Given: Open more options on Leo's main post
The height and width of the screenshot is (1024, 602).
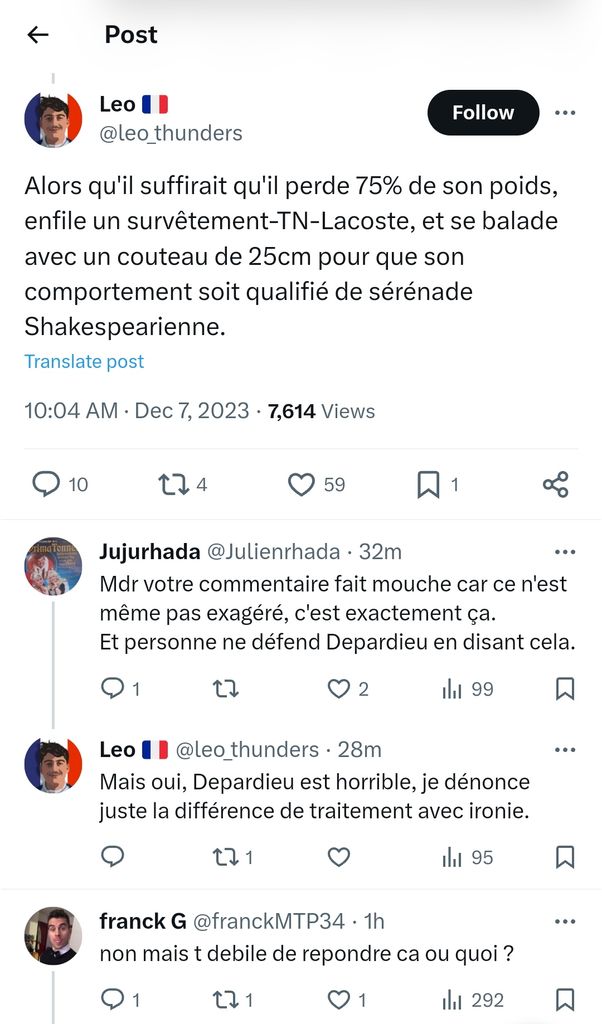Looking at the screenshot, I should coord(565,113).
